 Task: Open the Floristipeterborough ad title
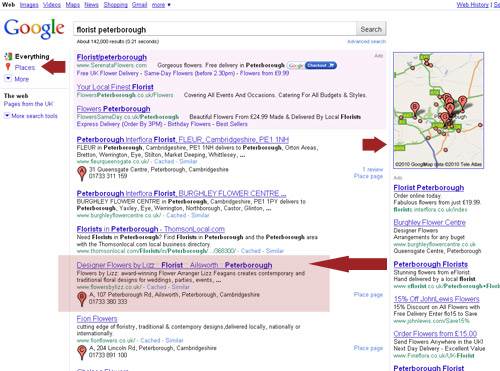pos(112,57)
